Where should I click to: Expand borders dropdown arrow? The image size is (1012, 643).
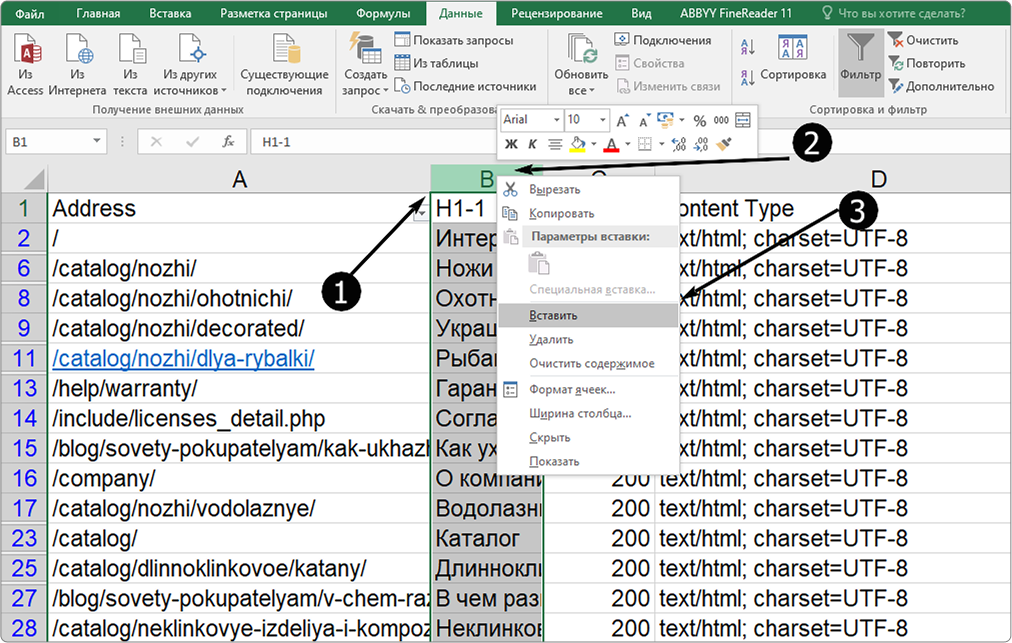coord(661,144)
